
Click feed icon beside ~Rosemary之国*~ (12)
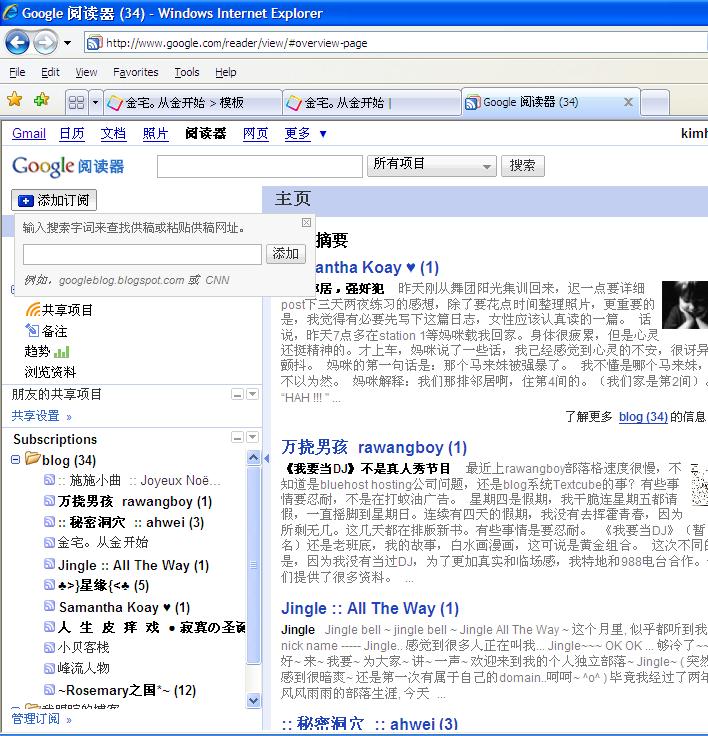(x=49, y=690)
